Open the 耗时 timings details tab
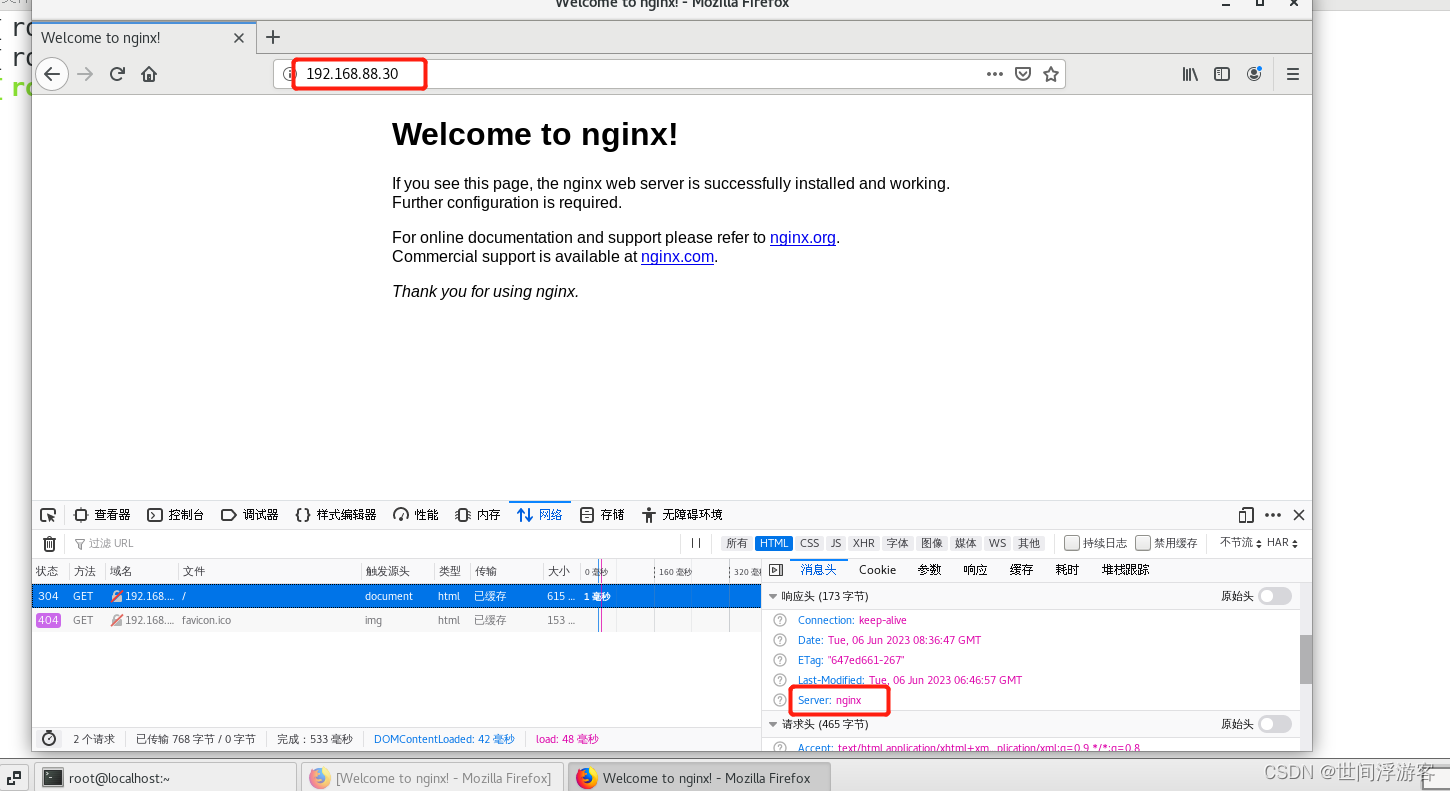 [x=1067, y=570]
